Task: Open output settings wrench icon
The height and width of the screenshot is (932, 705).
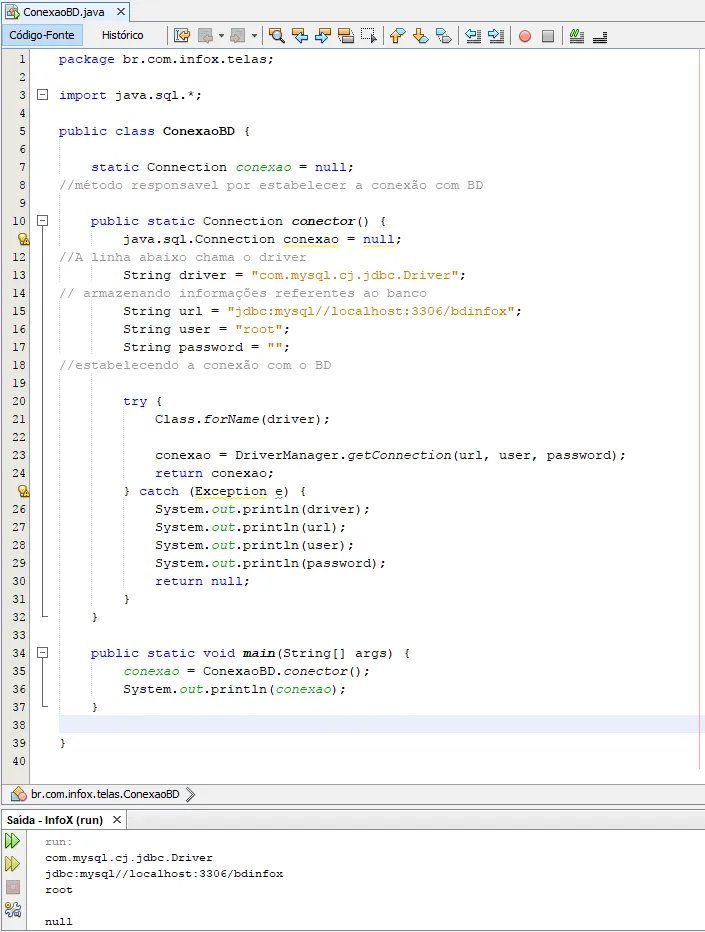Action: 13,909
